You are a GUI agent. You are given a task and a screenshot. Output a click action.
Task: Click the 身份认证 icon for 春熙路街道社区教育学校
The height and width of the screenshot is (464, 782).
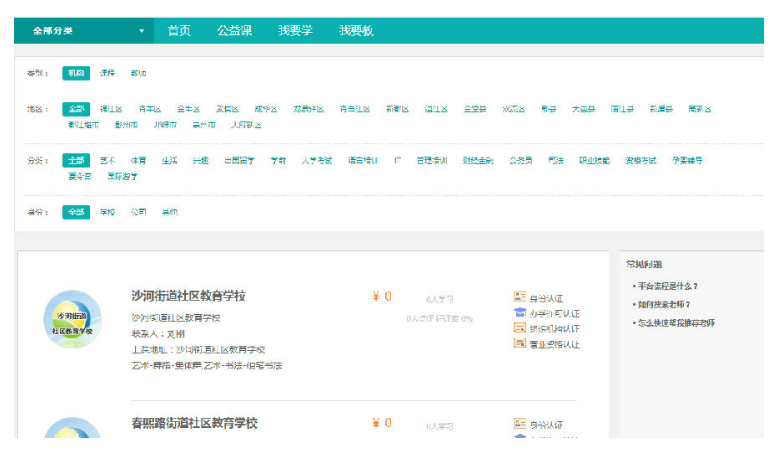(519, 424)
